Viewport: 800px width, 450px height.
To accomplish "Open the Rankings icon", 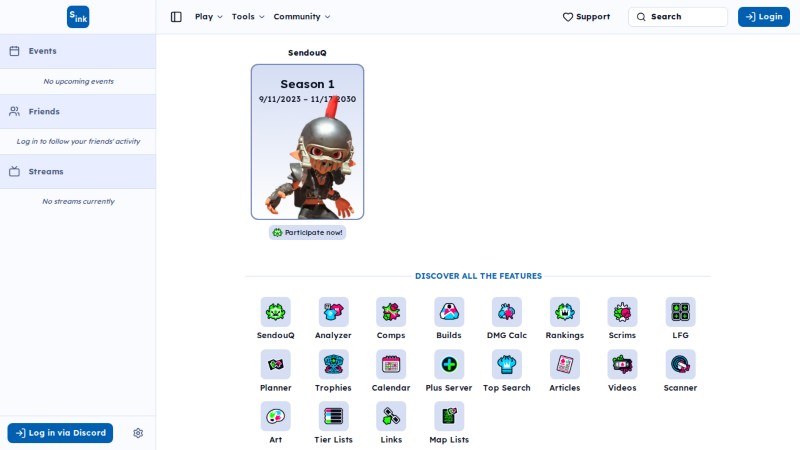I will [x=564, y=312].
